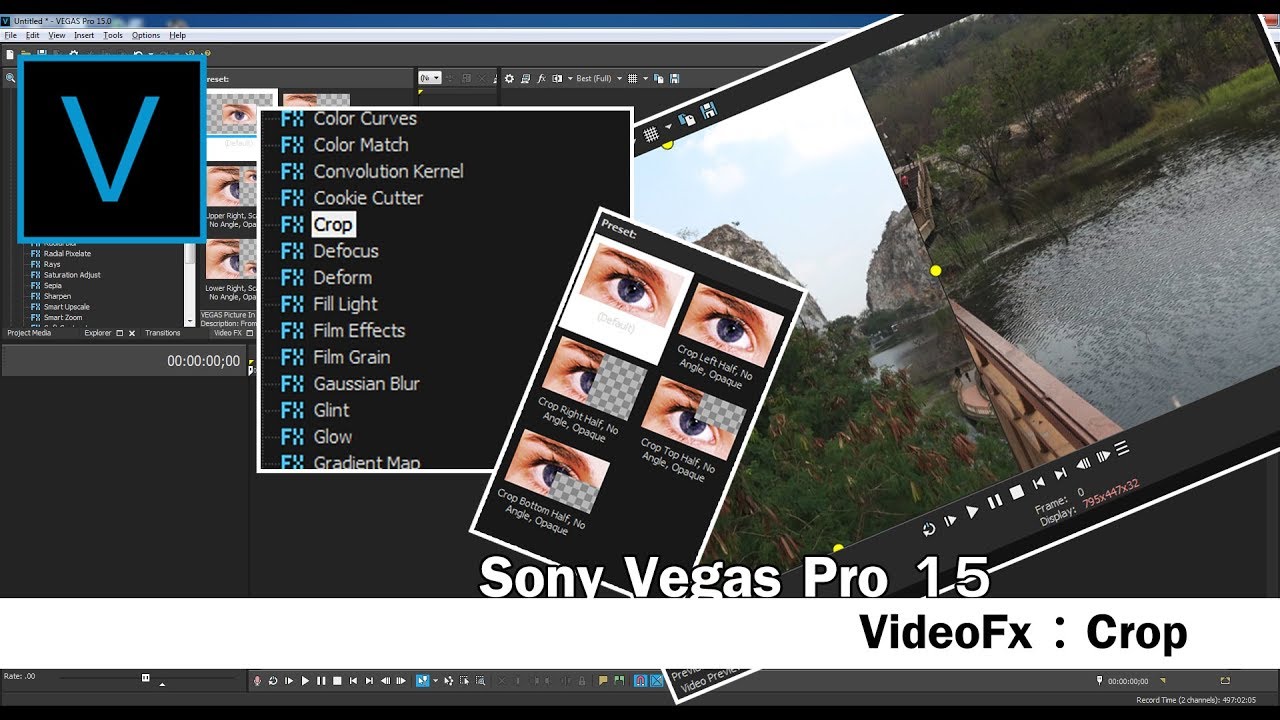Toggle the preview grid overlay icon
Screen dimensions: 1280x720
634,78
